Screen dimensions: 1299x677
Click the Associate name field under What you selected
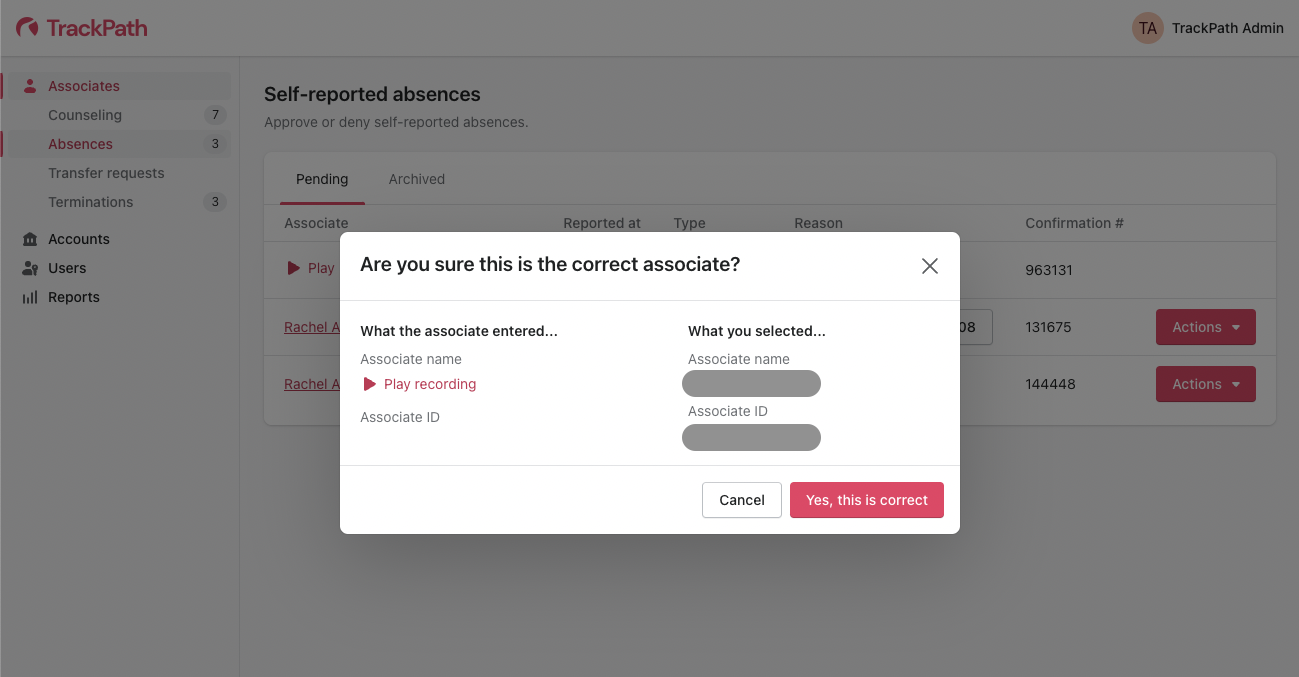(x=751, y=384)
